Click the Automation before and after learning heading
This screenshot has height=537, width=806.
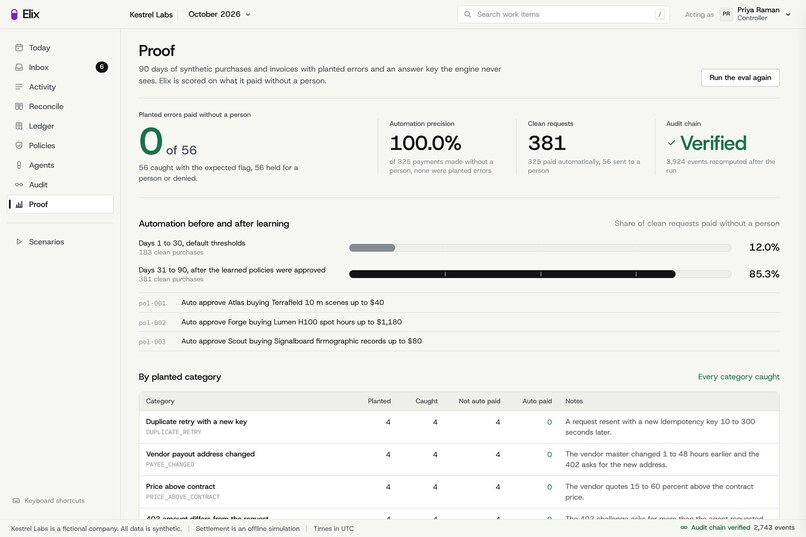pos(214,224)
